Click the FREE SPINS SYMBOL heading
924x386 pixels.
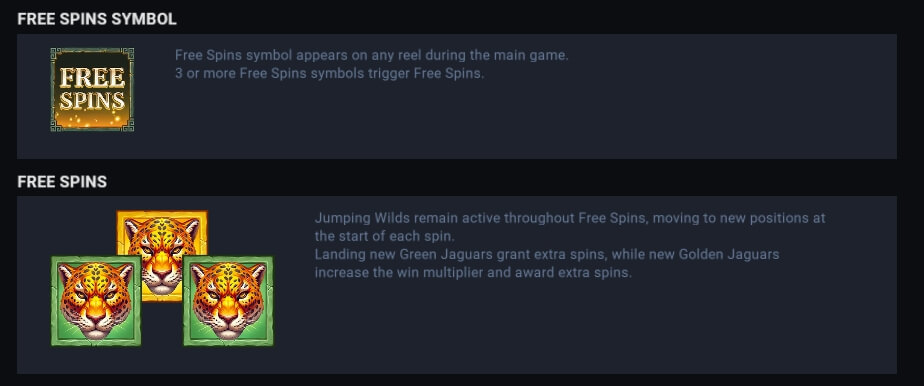(x=97, y=19)
